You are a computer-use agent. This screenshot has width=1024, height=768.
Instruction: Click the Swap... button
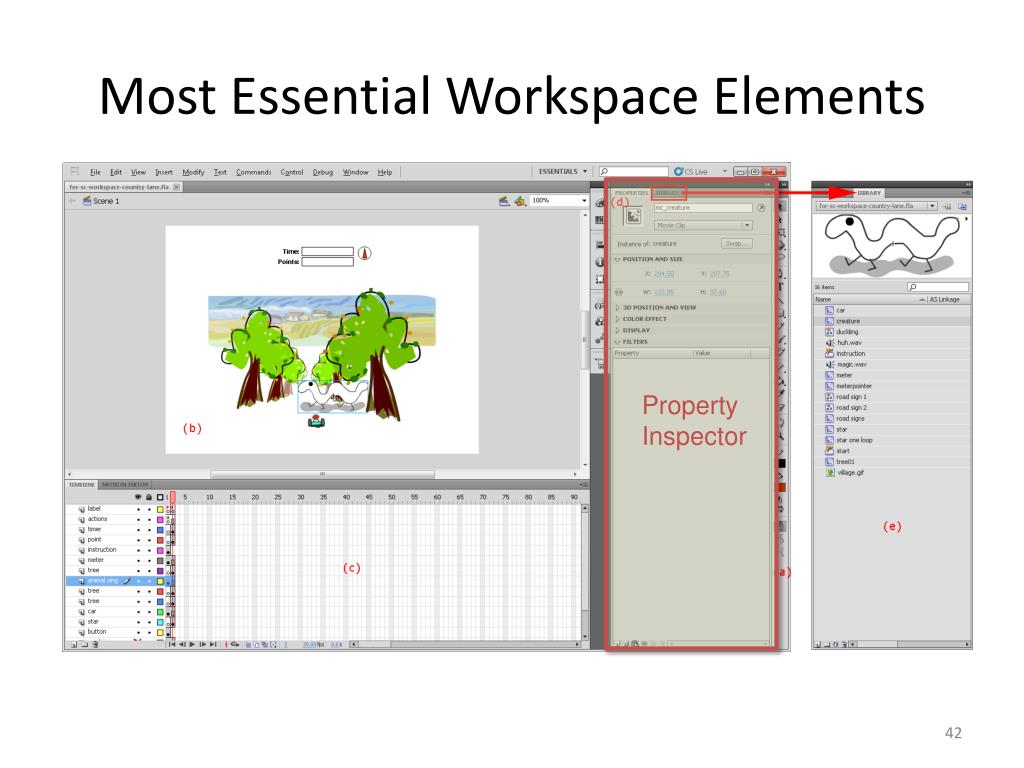tap(737, 244)
